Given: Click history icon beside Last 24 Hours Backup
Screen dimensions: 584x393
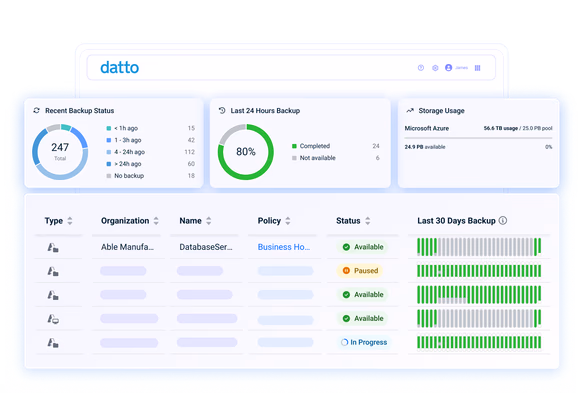Looking at the screenshot, I should pyautogui.click(x=222, y=110).
